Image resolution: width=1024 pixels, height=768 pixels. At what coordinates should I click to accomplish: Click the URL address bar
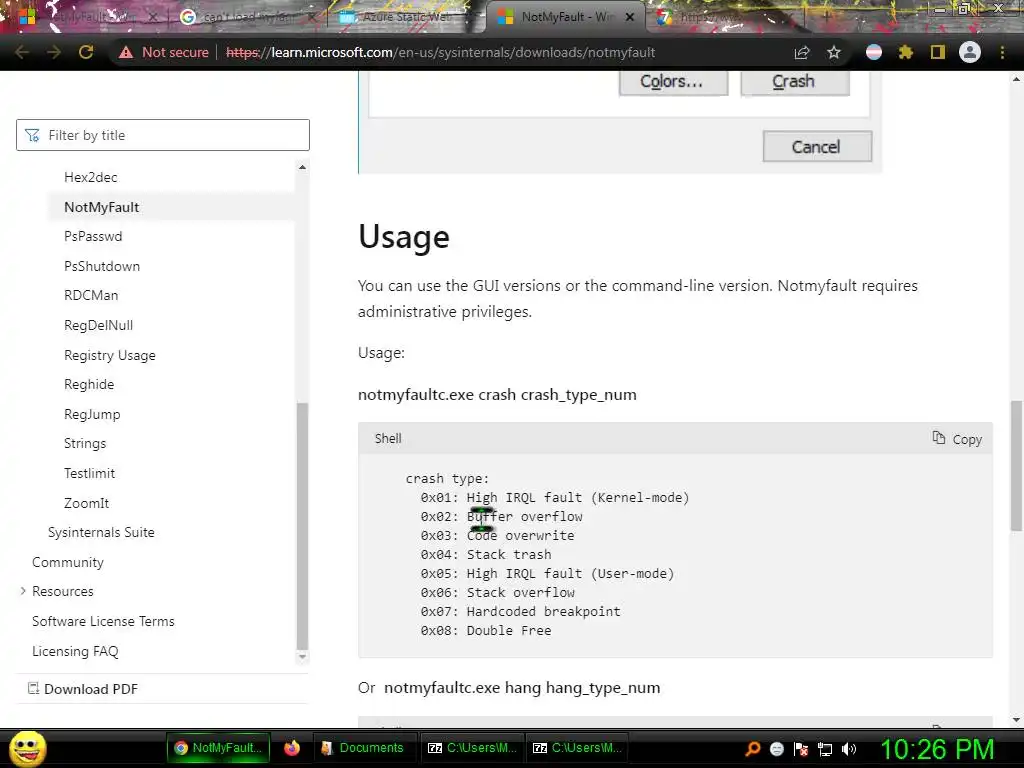(440, 52)
